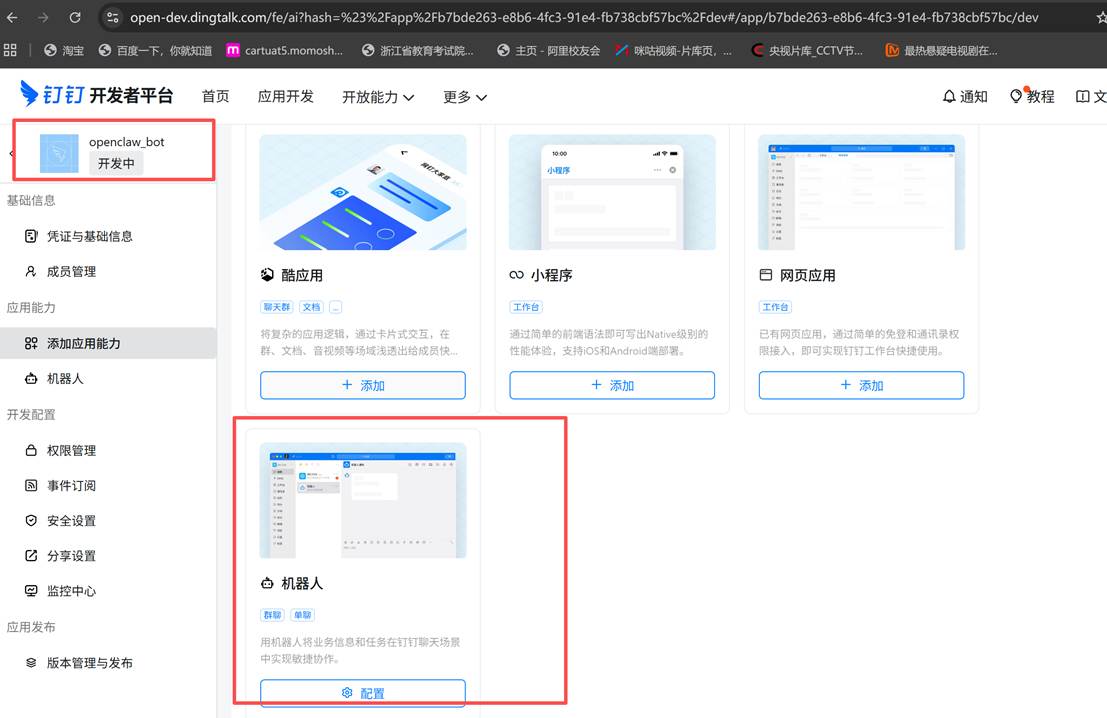Screen dimensions: 1107x718
Task: Click the 教程 lightbulb icon
Action: point(1016,96)
